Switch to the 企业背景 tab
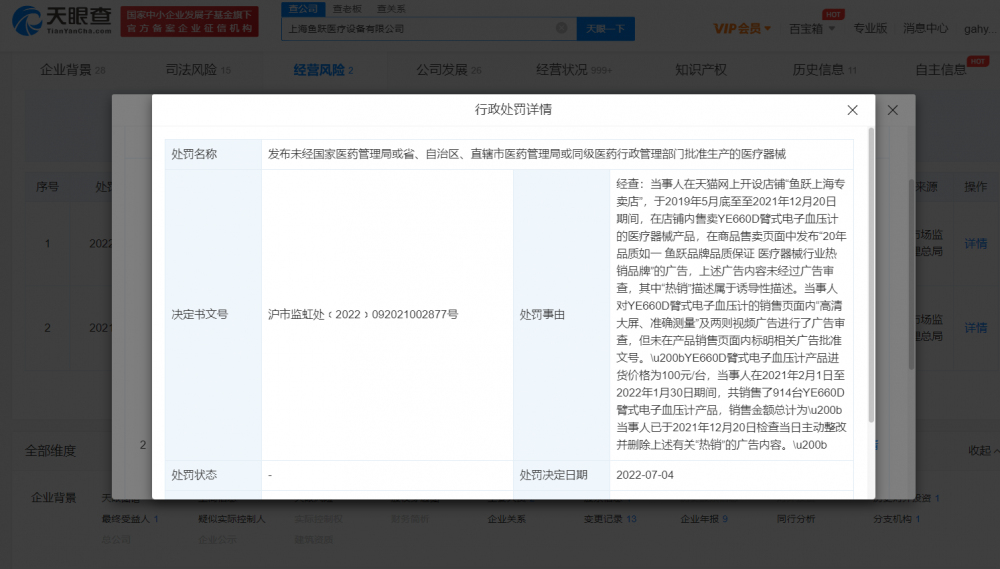The image size is (1000, 569). pyautogui.click(x=72, y=70)
